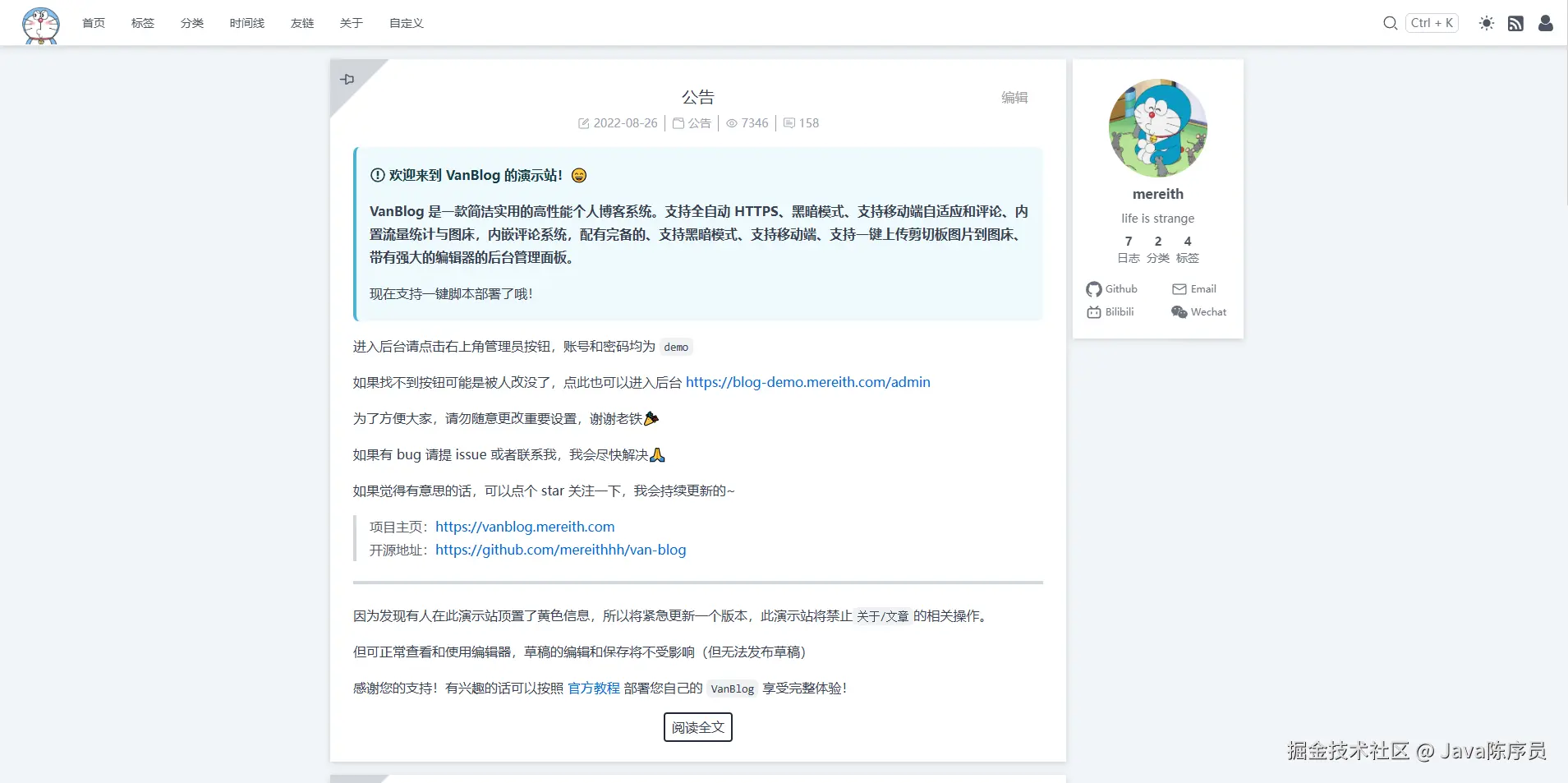Click the Wechat icon in the profile card

1179,312
